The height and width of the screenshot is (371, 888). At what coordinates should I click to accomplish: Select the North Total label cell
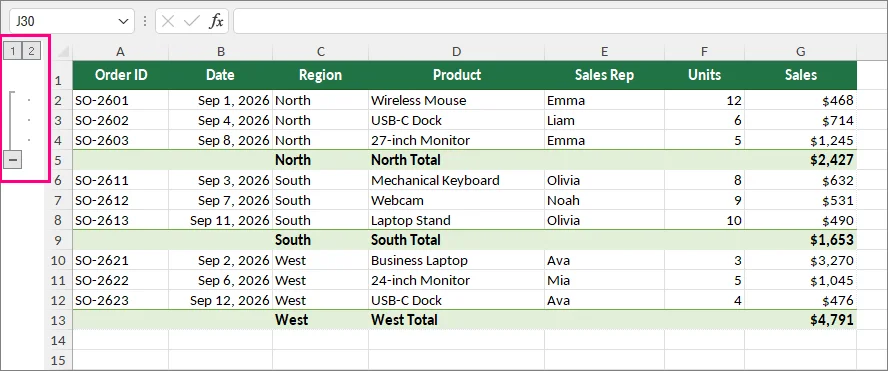pos(456,160)
